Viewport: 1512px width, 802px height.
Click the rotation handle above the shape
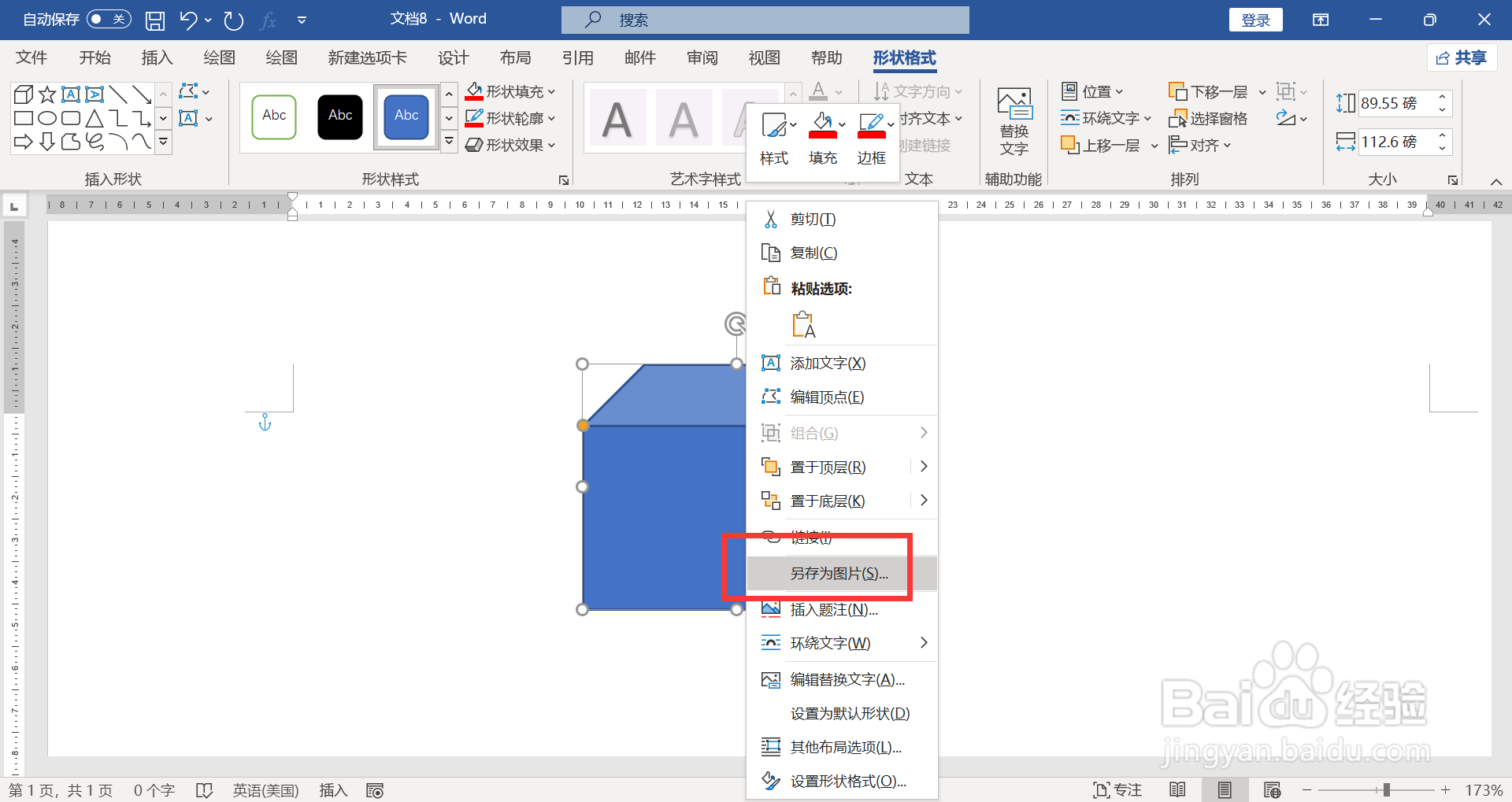(736, 323)
